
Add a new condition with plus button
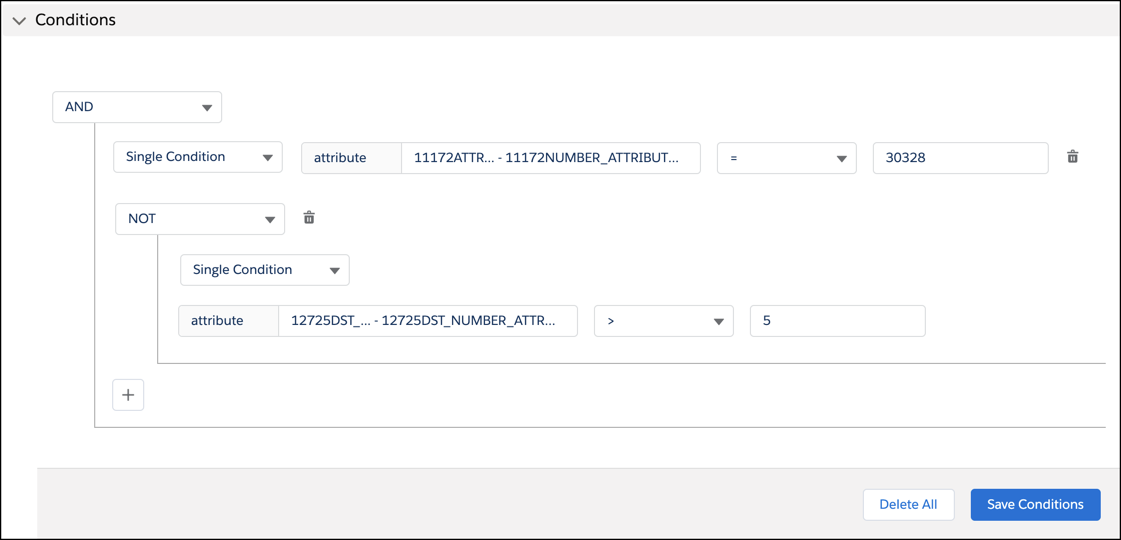point(128,395)
